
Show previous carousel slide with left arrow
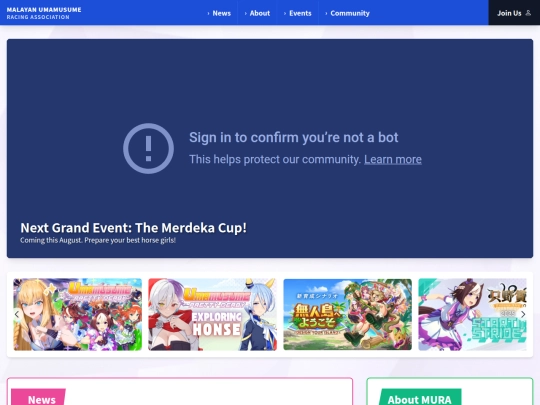click(17, 314)
